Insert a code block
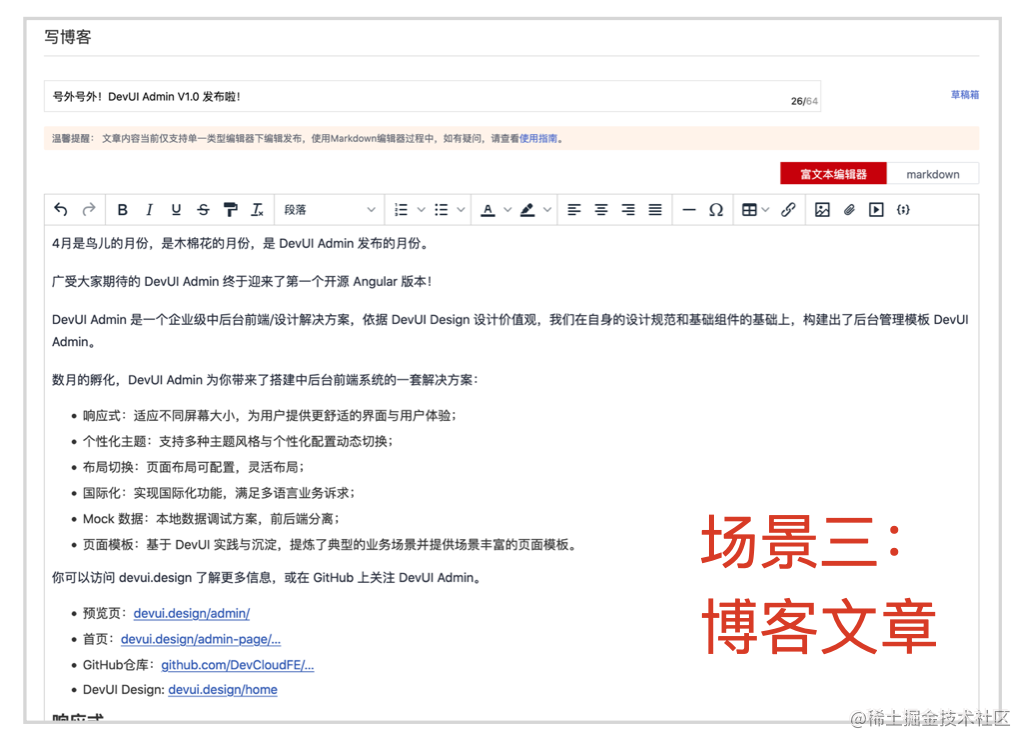Screen dimensions: 1032x750 pos(903,210)
